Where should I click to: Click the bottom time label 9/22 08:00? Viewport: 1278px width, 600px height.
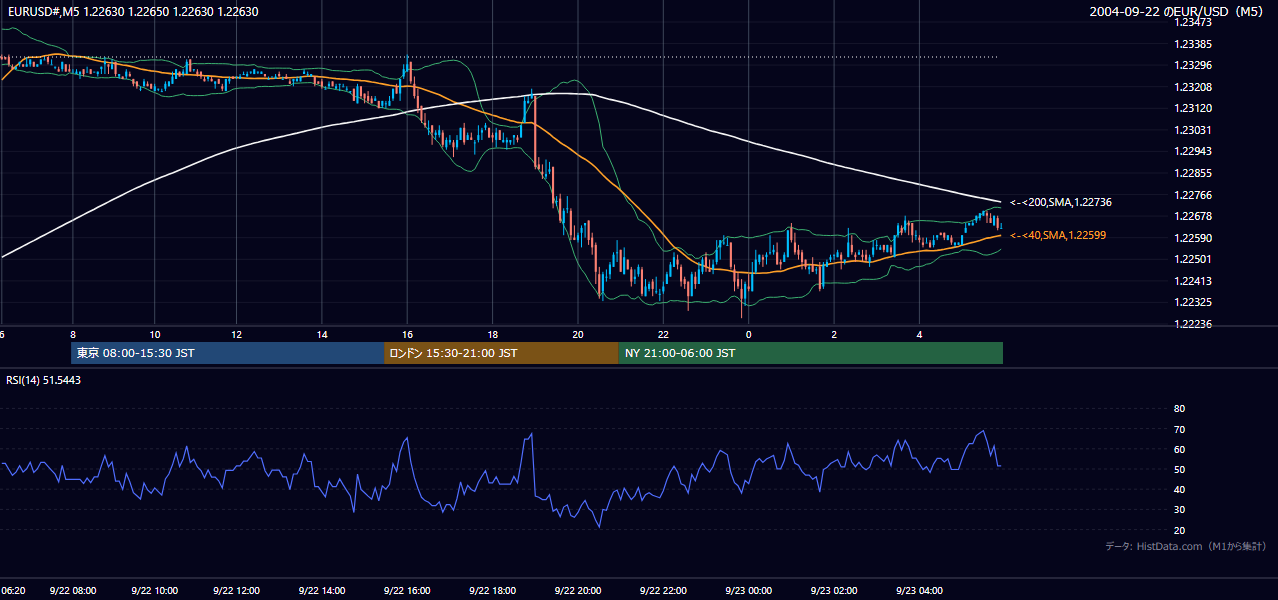(x=74, y=590)
